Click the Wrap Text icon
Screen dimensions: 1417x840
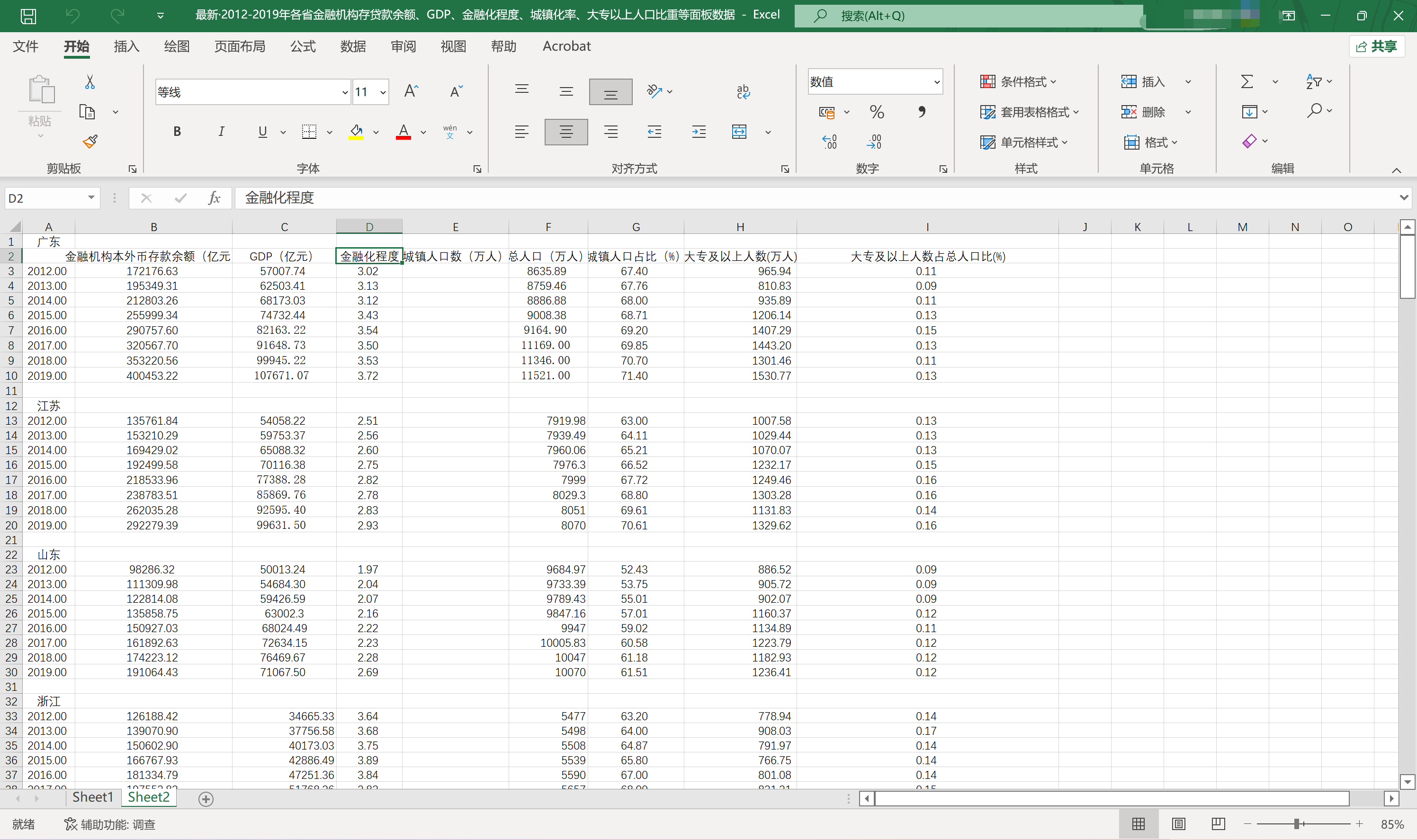tap(743, 92)
